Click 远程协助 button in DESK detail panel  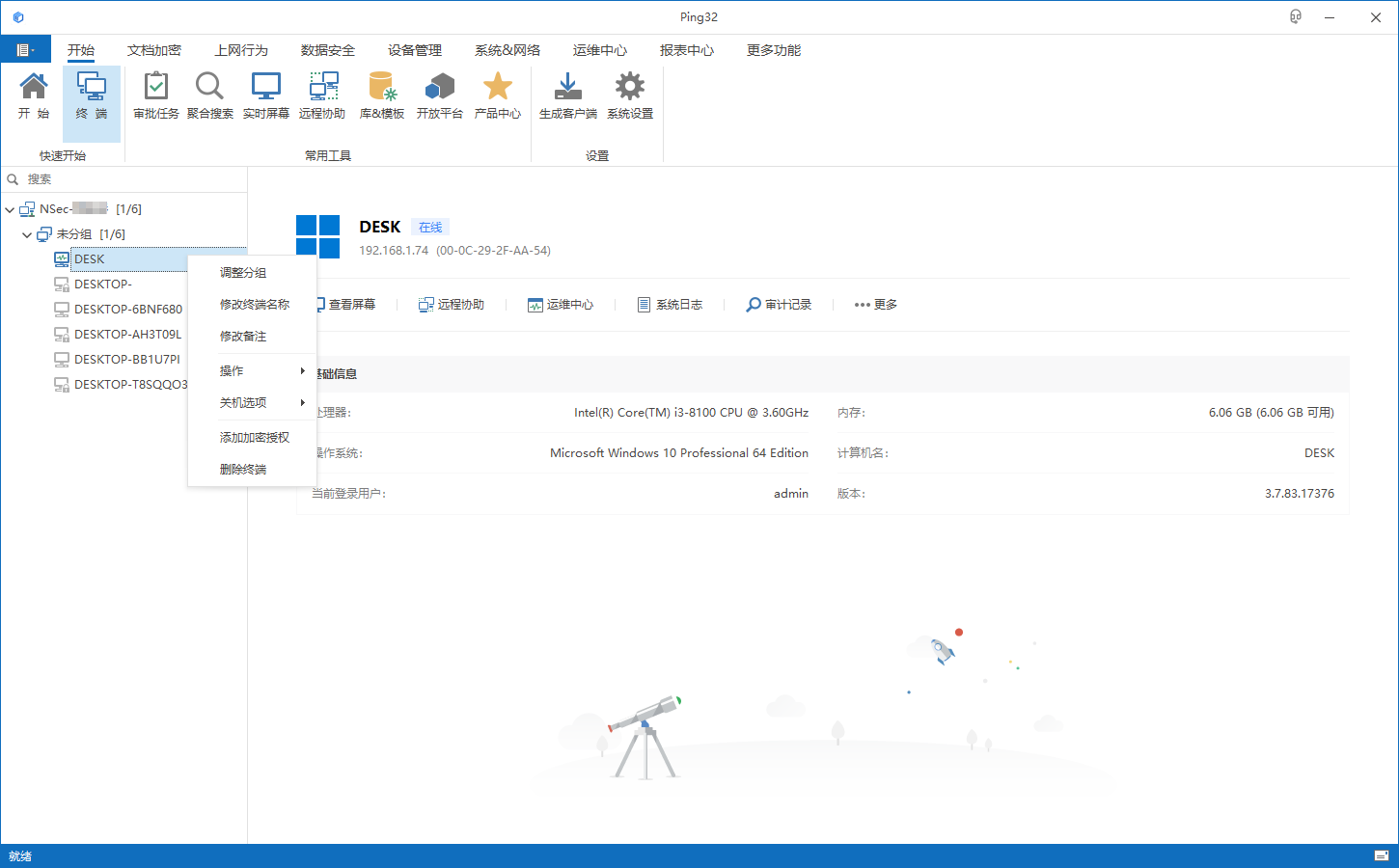click(x=452, y=304)
